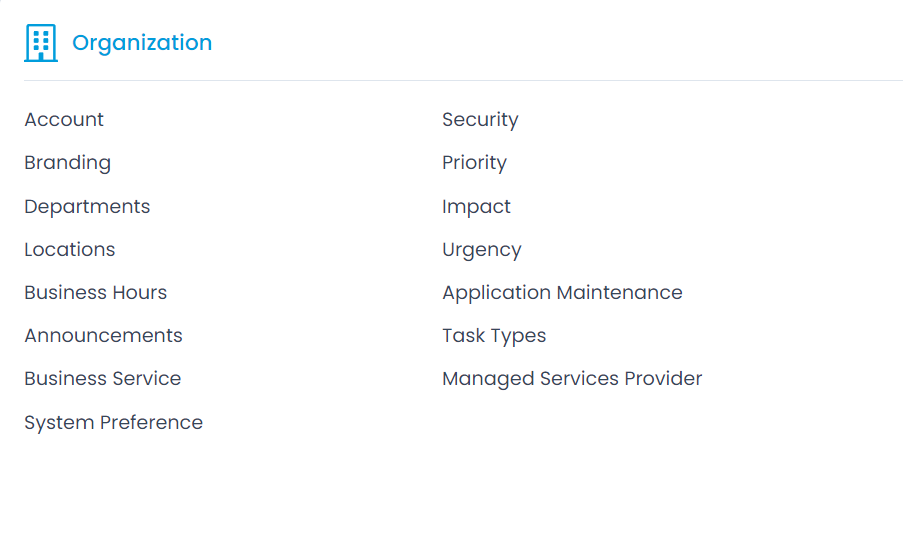Click the word Maintenance in Application Maintenance
The height and width of the screenshot is (554, 908).
point(619,292)
